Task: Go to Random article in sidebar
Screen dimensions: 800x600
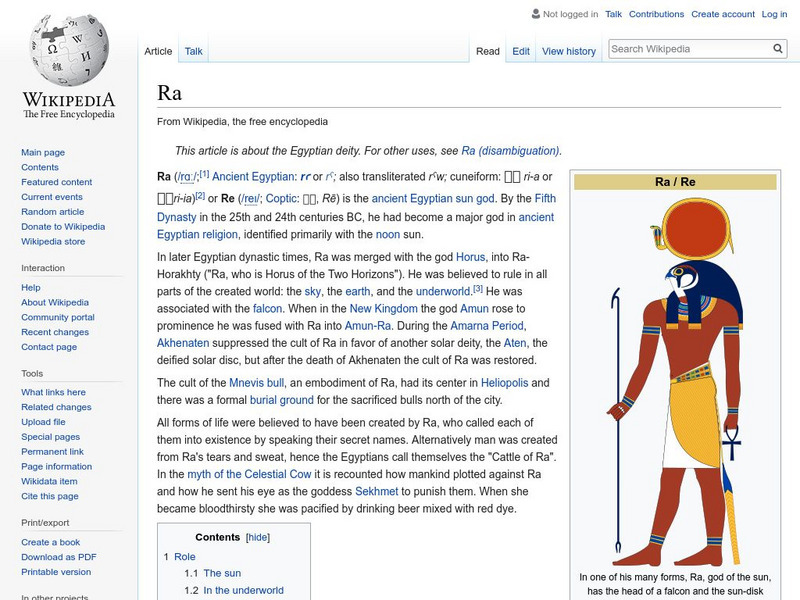Action: pos(53,212)
